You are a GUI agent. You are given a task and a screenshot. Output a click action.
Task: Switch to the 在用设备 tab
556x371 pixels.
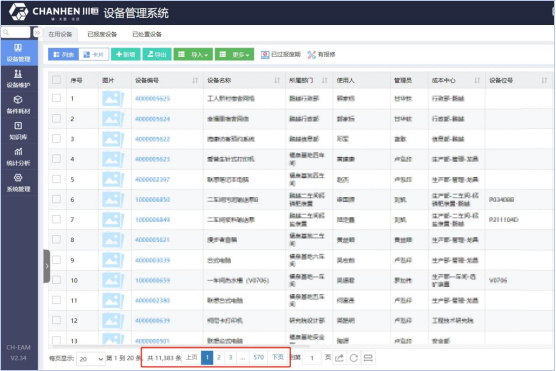[60, 34]
